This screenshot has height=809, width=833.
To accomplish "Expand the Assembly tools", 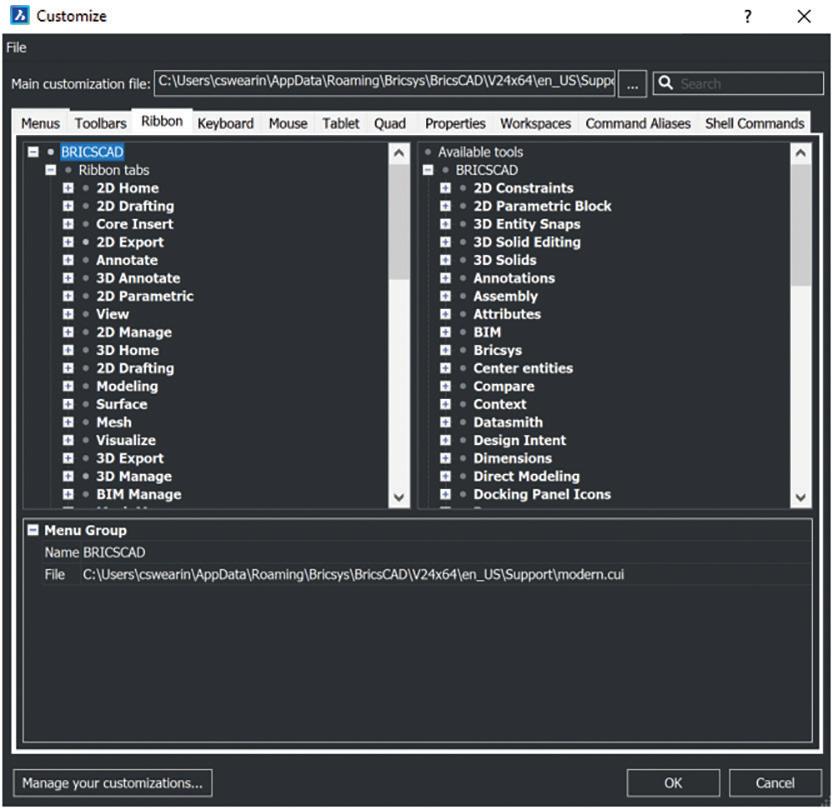I will [445, 296].
